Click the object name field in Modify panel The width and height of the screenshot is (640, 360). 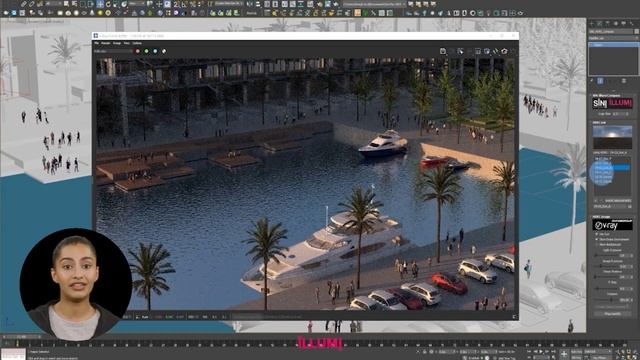click(611, 31)
